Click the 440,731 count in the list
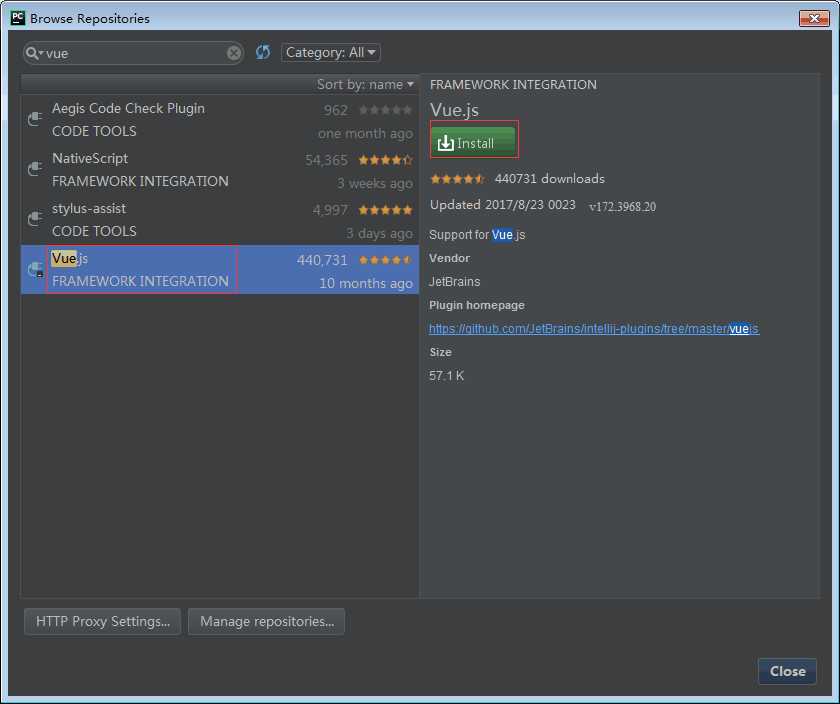The width and height of the screenshot is (840, 704). [322, 260]
